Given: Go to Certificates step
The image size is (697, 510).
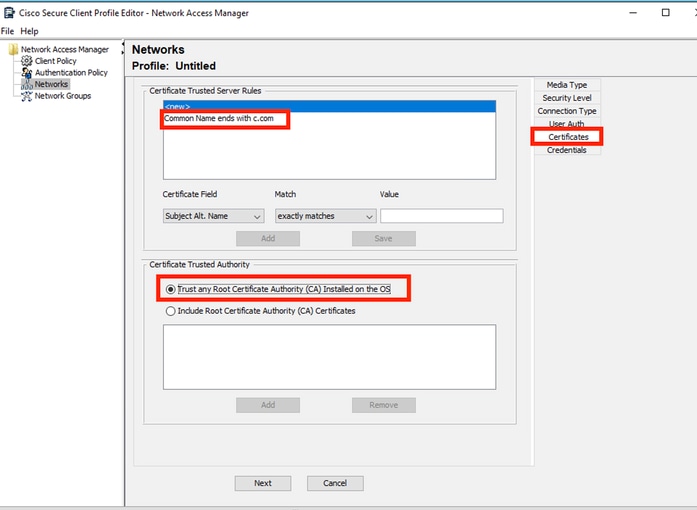Looking at the screenshot, I should (x=568, y=137).
